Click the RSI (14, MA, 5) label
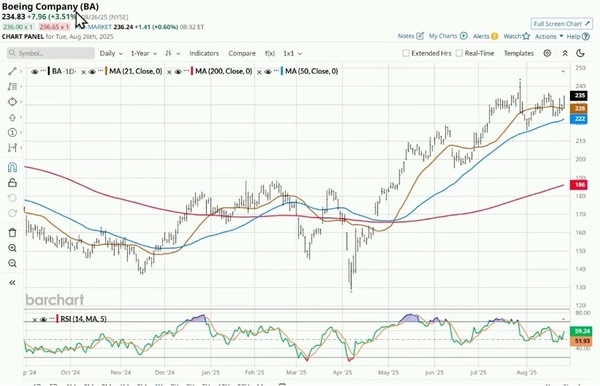Image resolution: width=600 pixels, height=386 pixels. (x=83, y=319)
